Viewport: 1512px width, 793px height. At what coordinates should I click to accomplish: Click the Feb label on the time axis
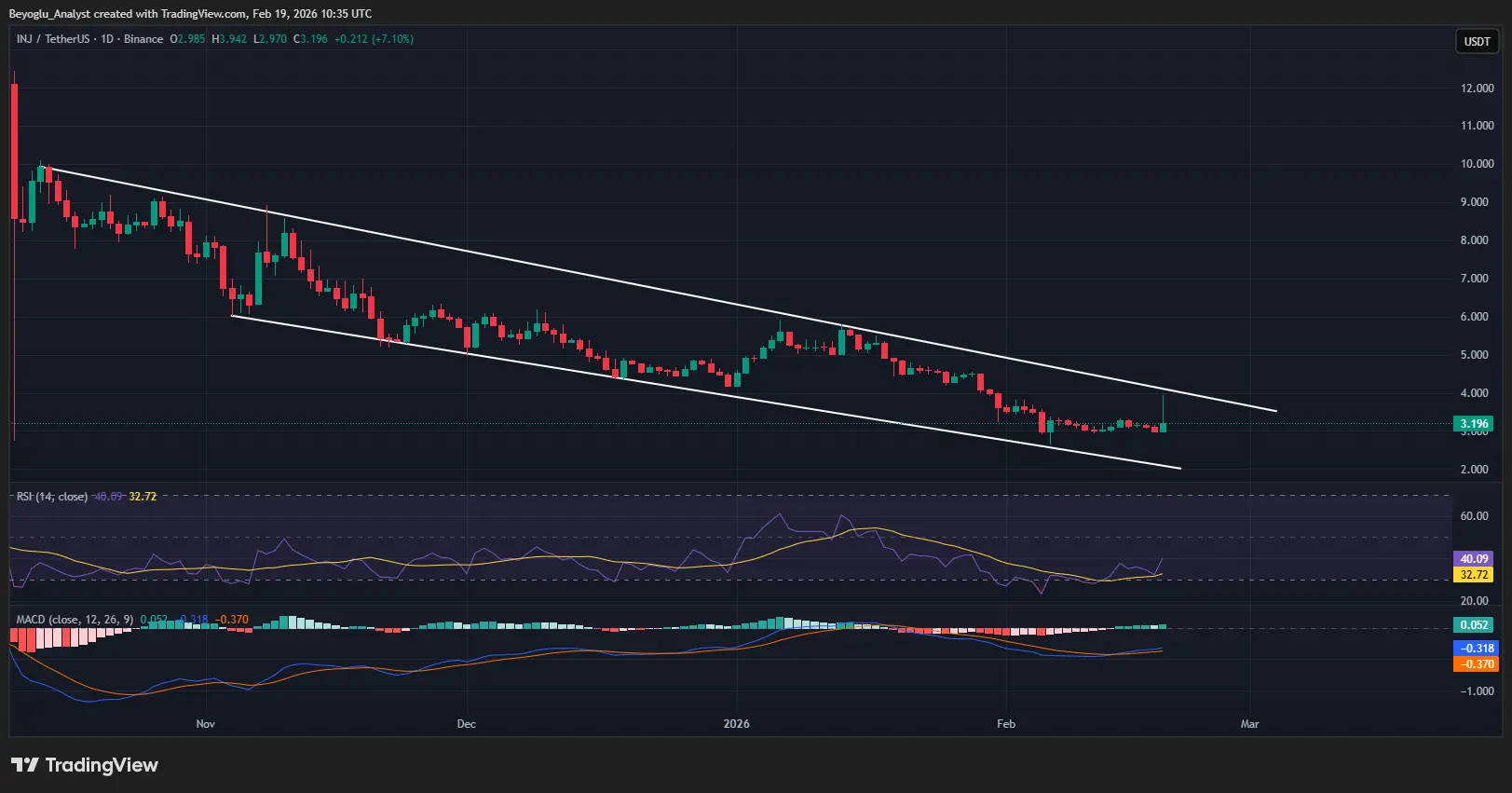pos(1006,724)
